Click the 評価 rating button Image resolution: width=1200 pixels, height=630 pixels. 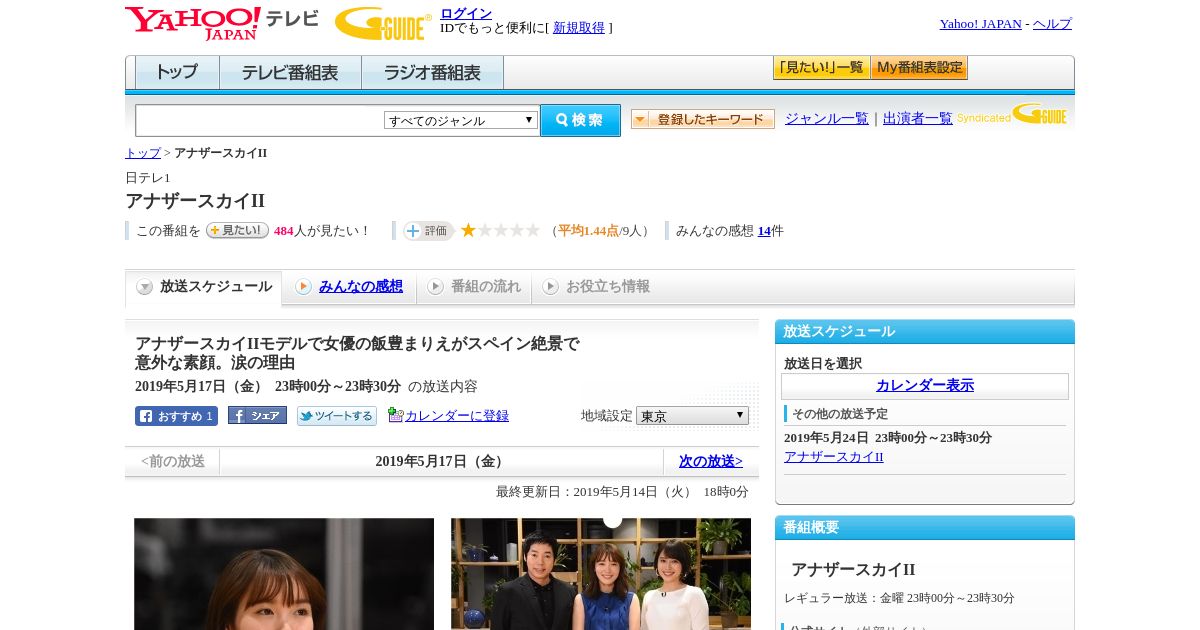click(428, 231)
